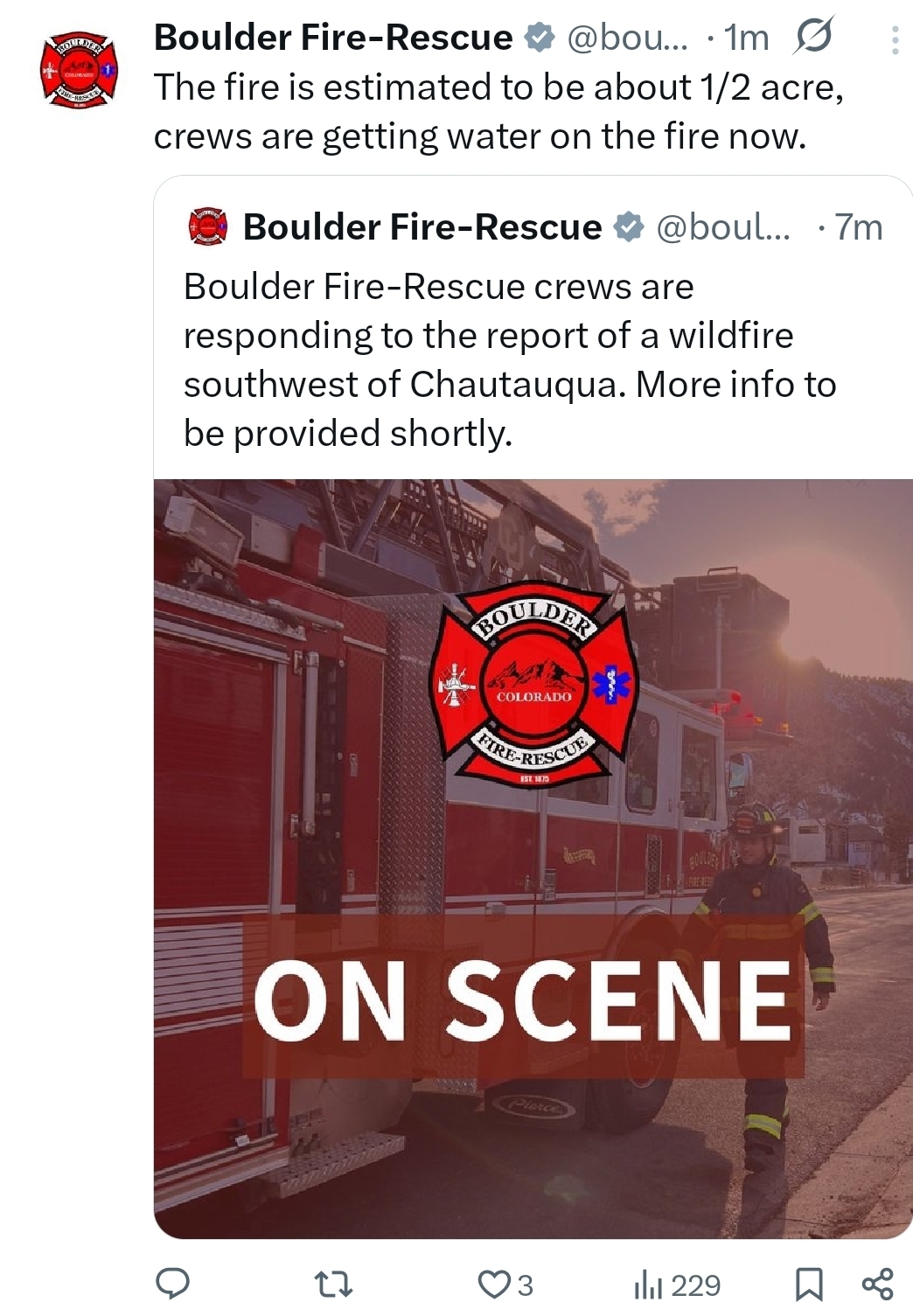Bookmark this post

[809, 1284]
